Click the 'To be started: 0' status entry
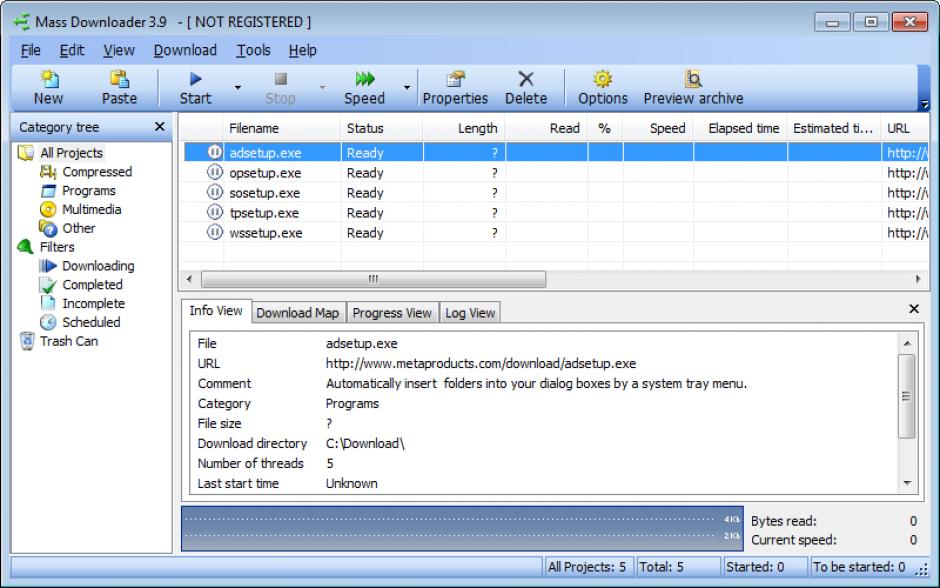Viewport: 940px width, 588px height. (x=859, y=566)
